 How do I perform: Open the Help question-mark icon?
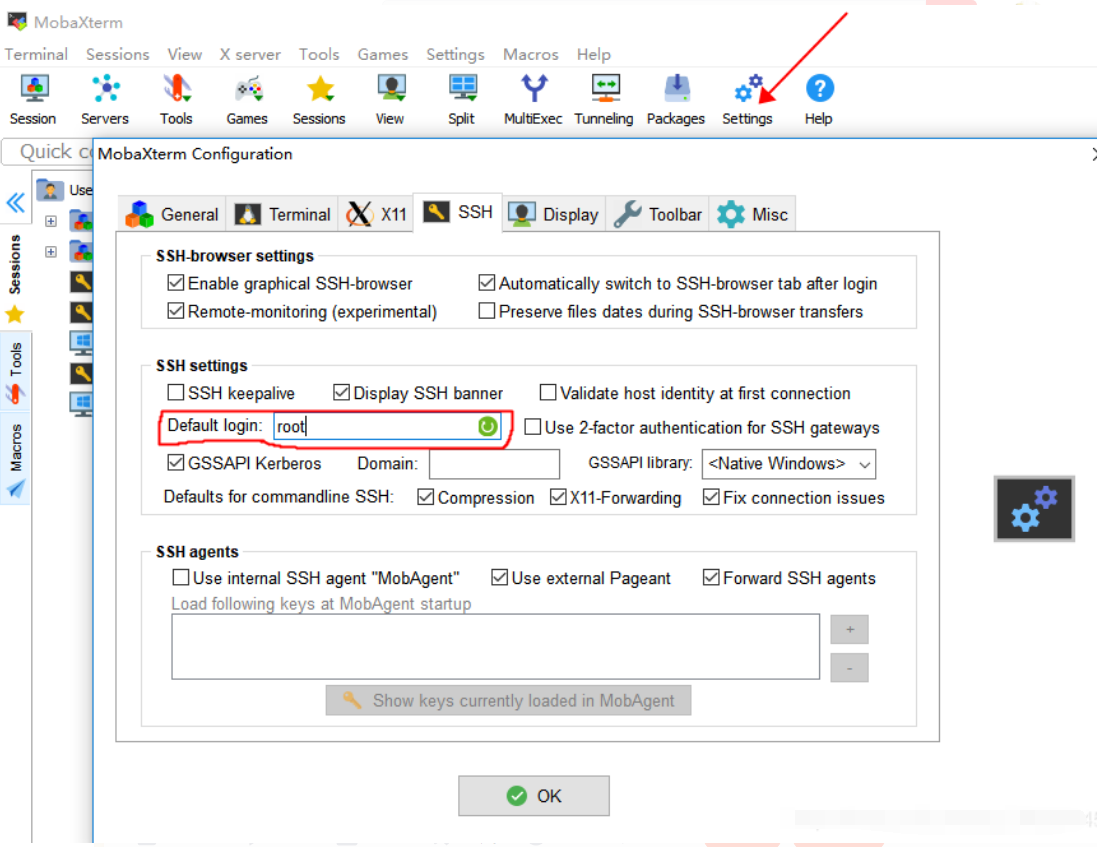point(819,99)
